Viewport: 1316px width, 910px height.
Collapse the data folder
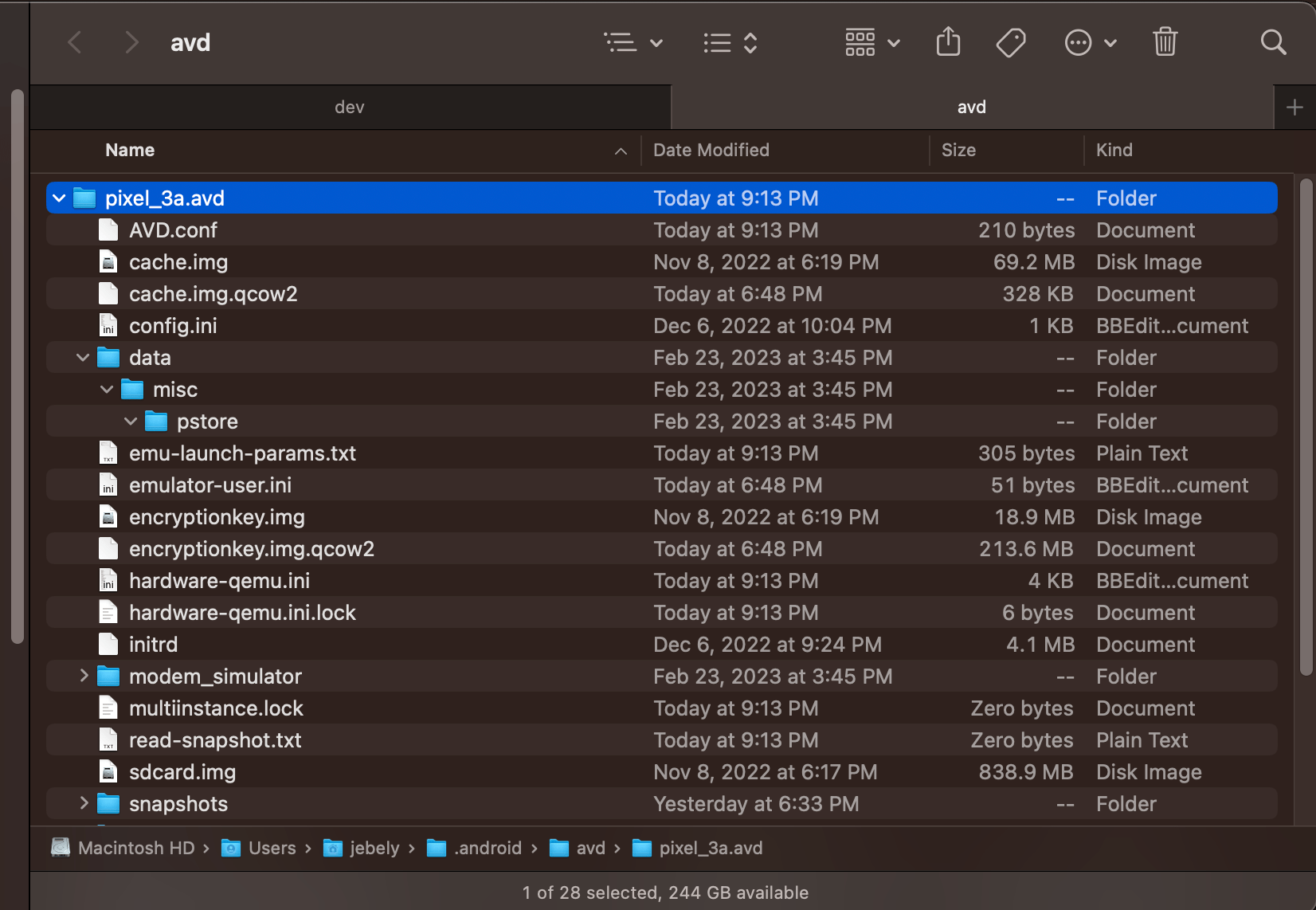point(83,357)
